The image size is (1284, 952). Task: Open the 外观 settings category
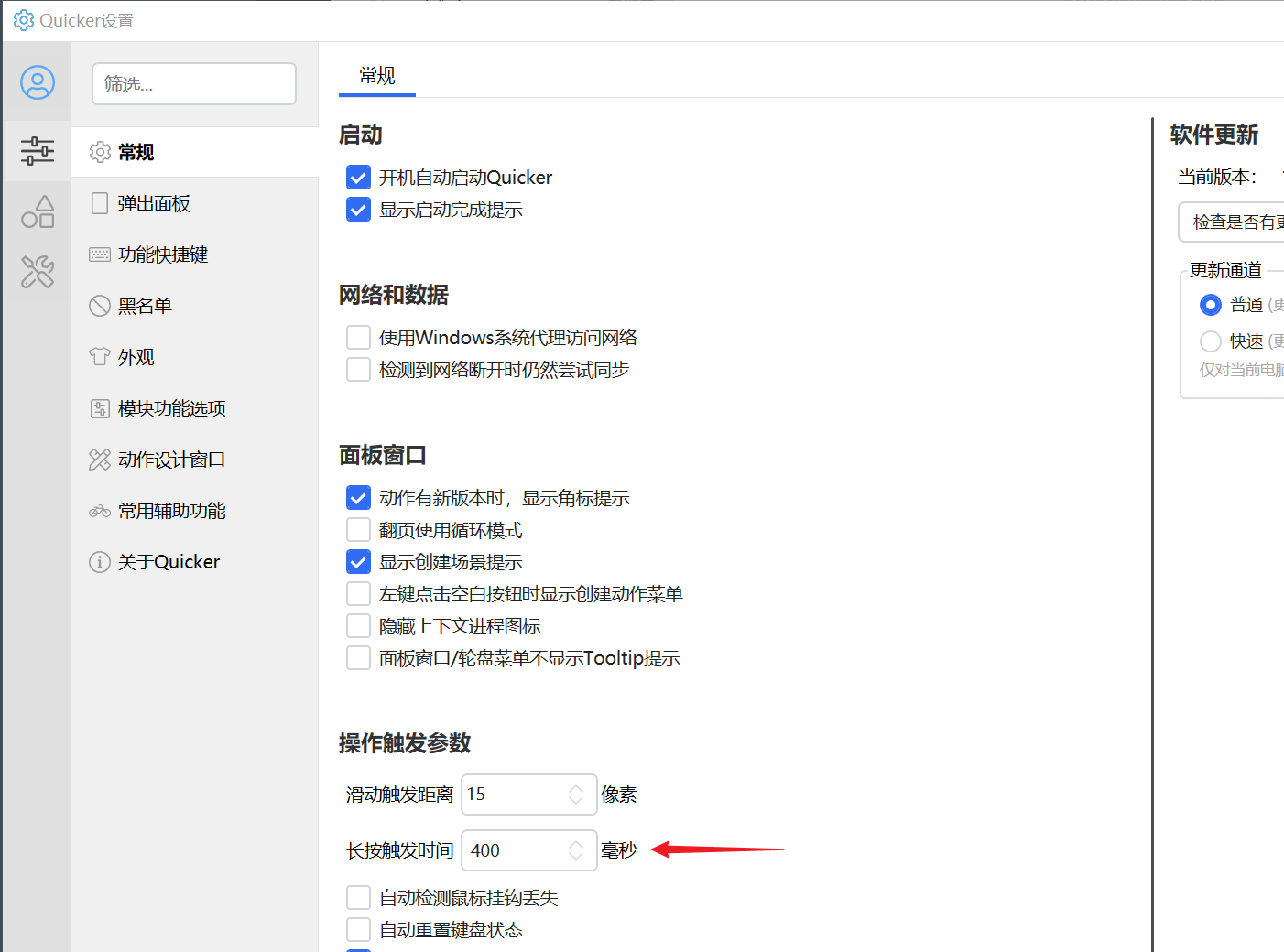pyautogui.click(x=195, y=357)
